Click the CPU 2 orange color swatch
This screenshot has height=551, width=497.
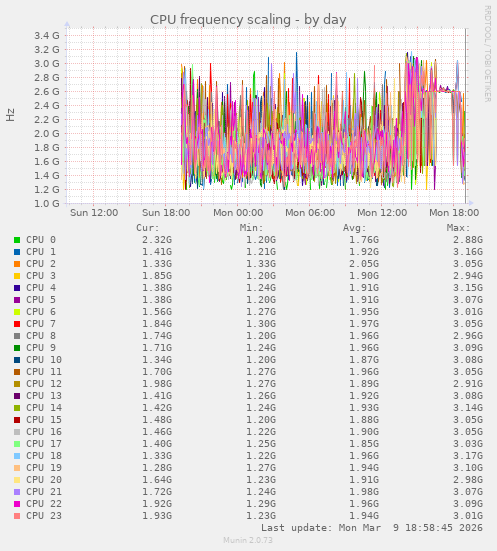coord(17,264)
